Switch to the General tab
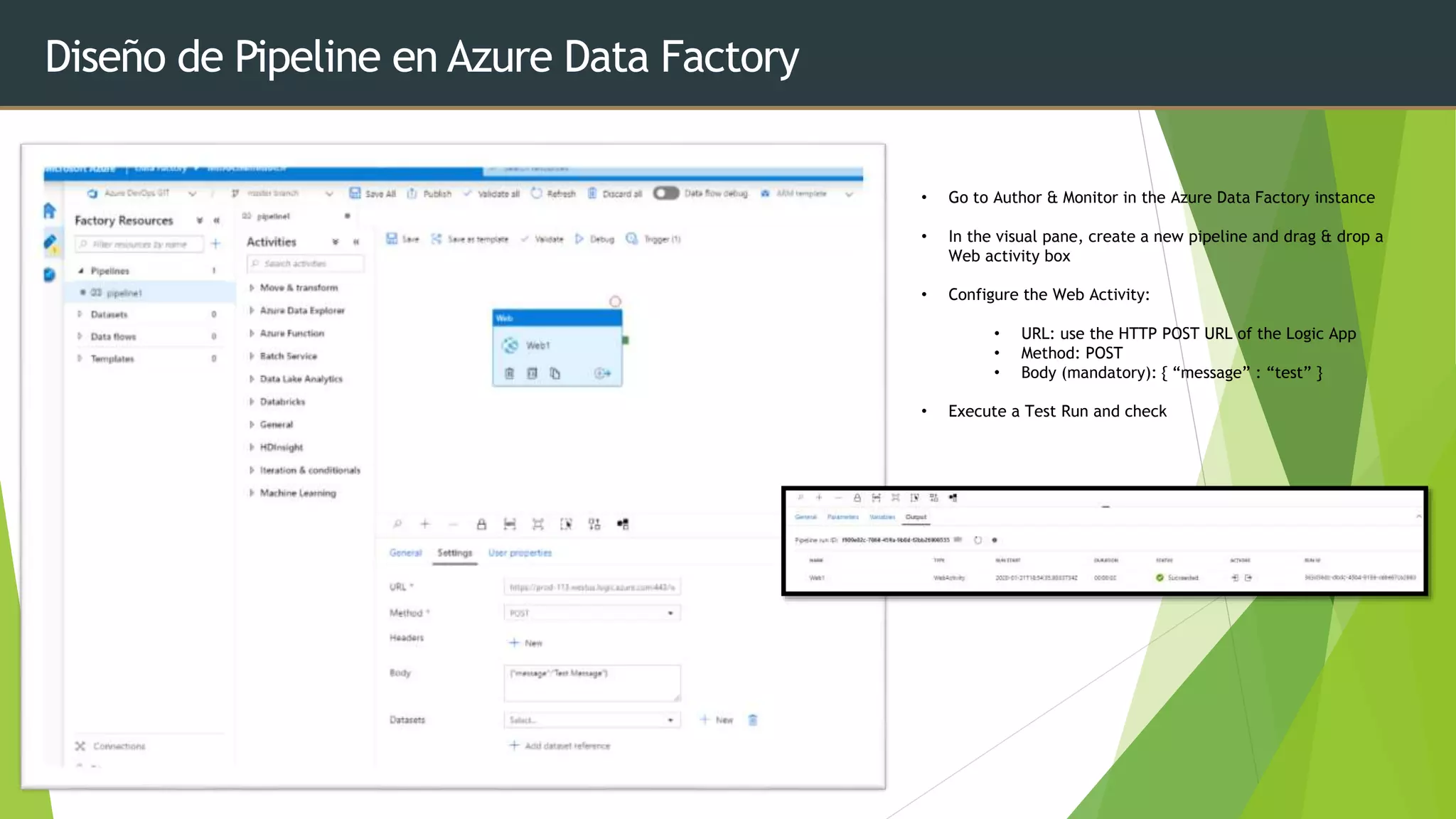Image resolution: width=1456 pixels, height=819 pixels. point(405,553)
